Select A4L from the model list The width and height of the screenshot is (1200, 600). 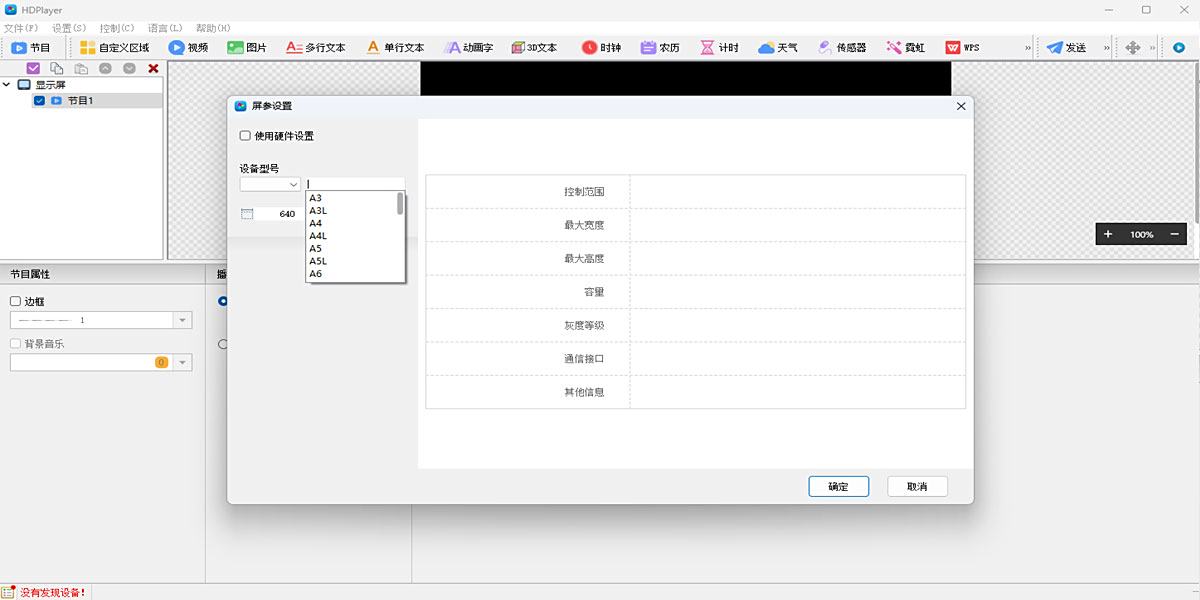(x=318, y=236)
